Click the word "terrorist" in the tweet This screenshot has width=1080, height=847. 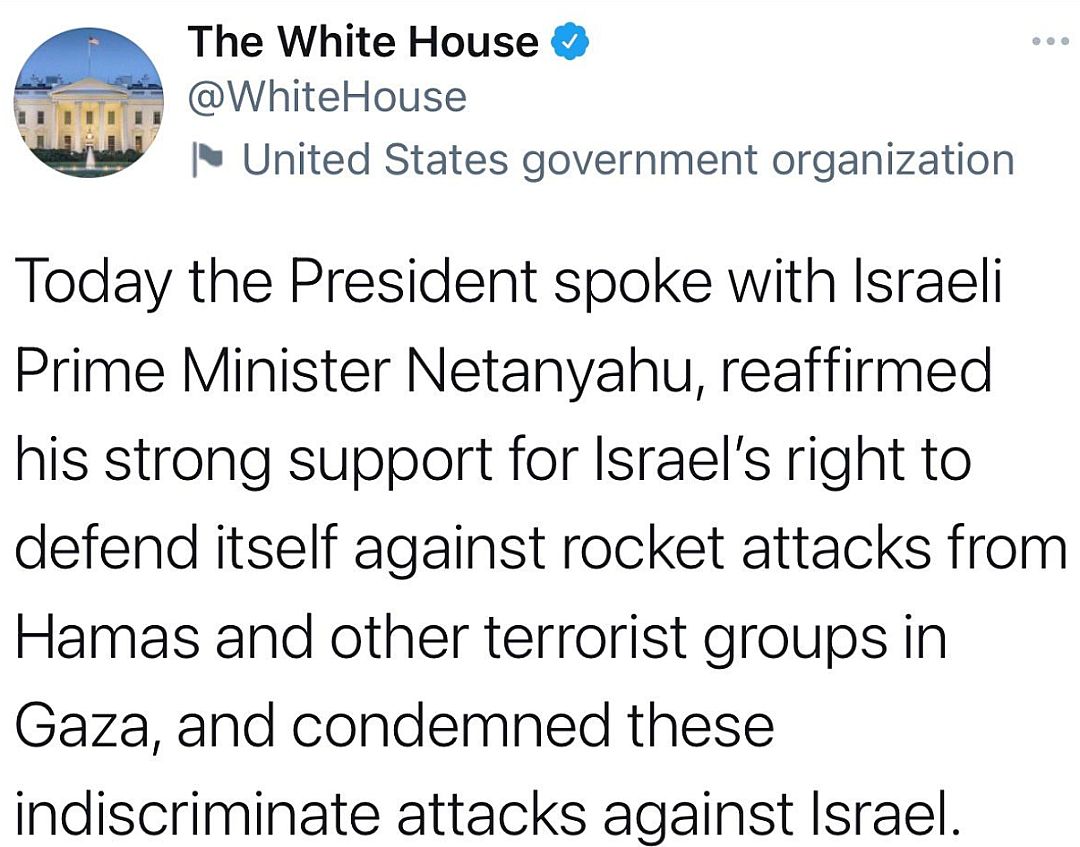(586, 636)
